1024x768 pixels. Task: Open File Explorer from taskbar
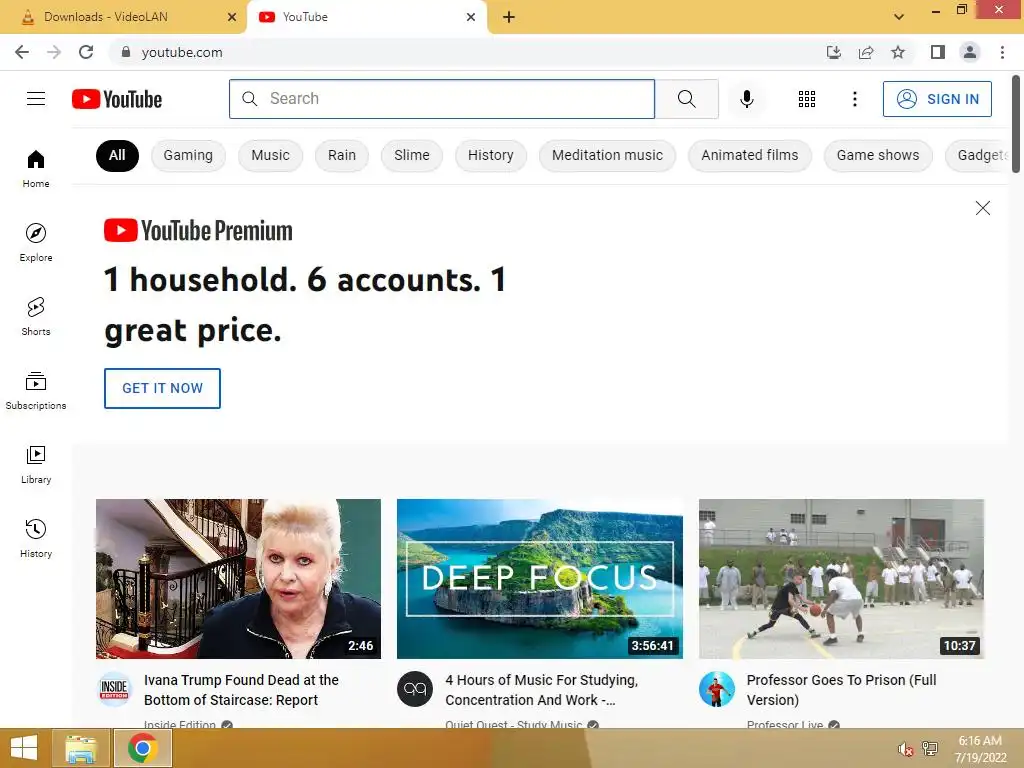tap(81, 748)
